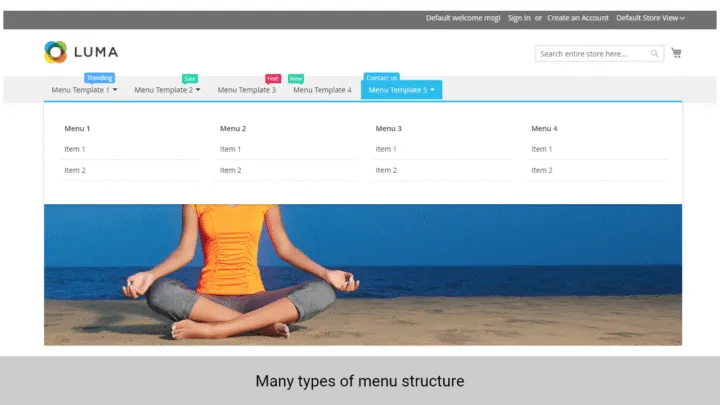This screenshot has height=405, width=720.
Task: Open the Menu Template 5 dropdown
Action: 401,90
